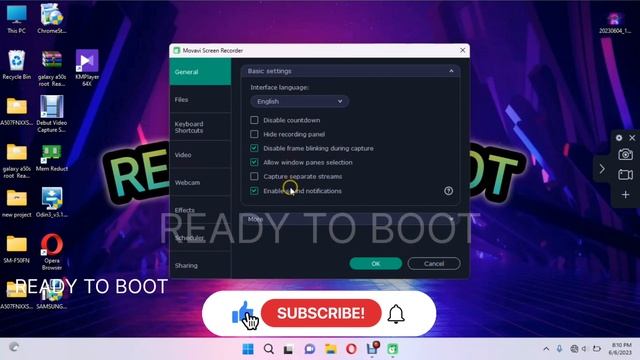Open taskbar Search
The width and height of the screenshot is (640, 360).
269,349
